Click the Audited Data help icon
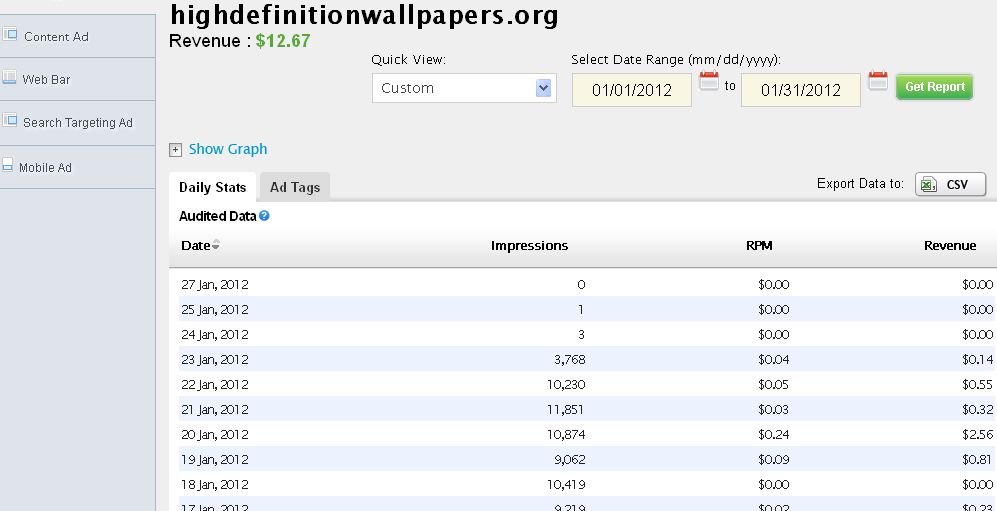The image size is (997, 511). point(265,216)
